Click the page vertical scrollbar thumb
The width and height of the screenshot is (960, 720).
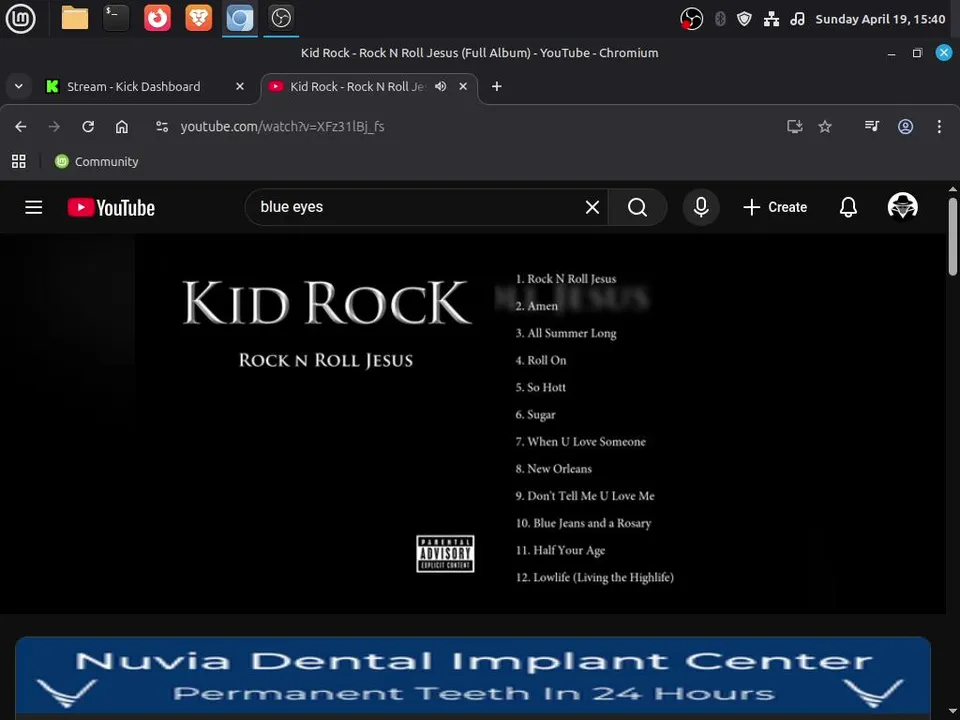click(x=953, y=236)
